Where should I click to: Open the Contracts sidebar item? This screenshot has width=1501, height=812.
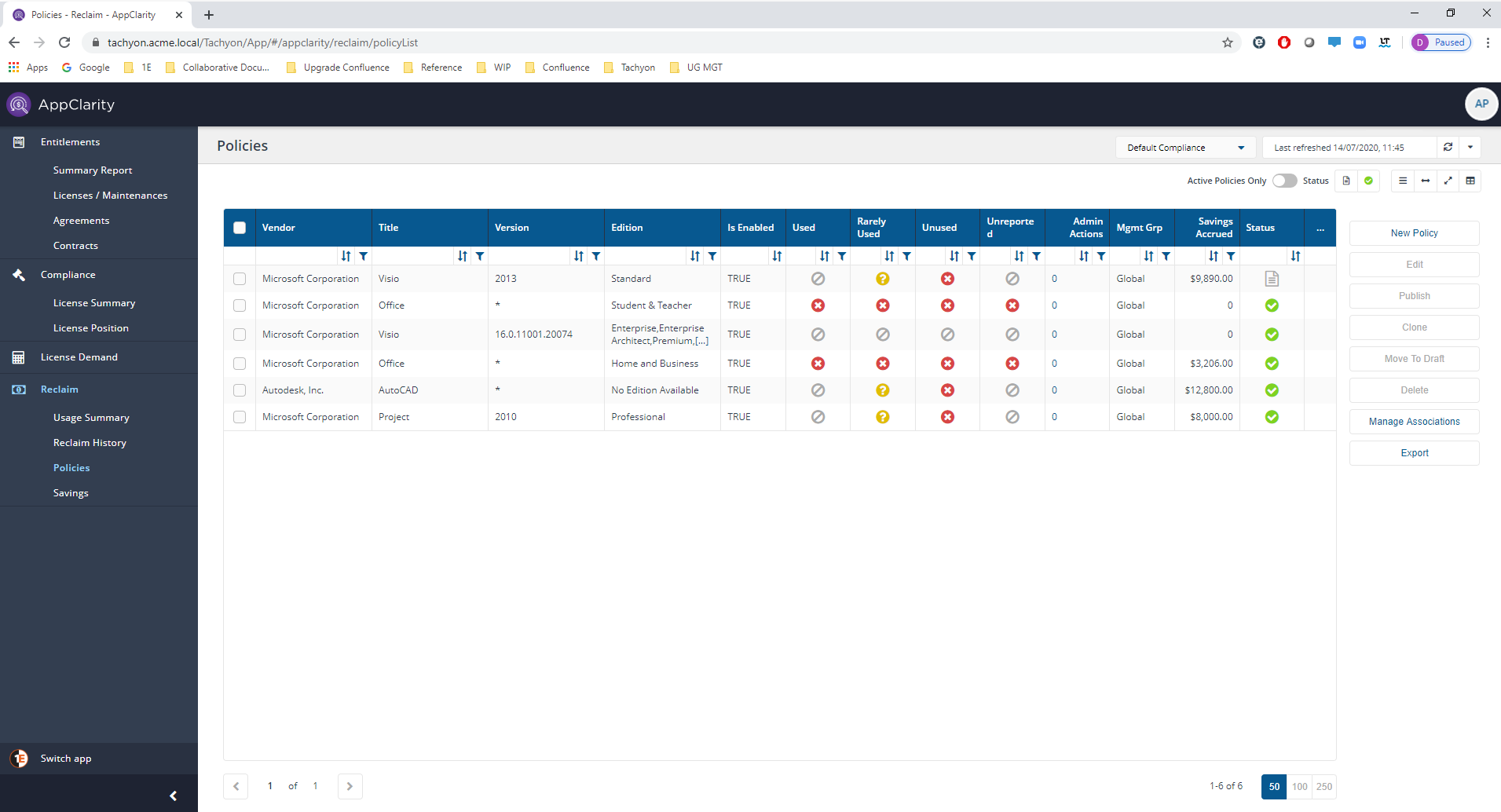(75, 246)
